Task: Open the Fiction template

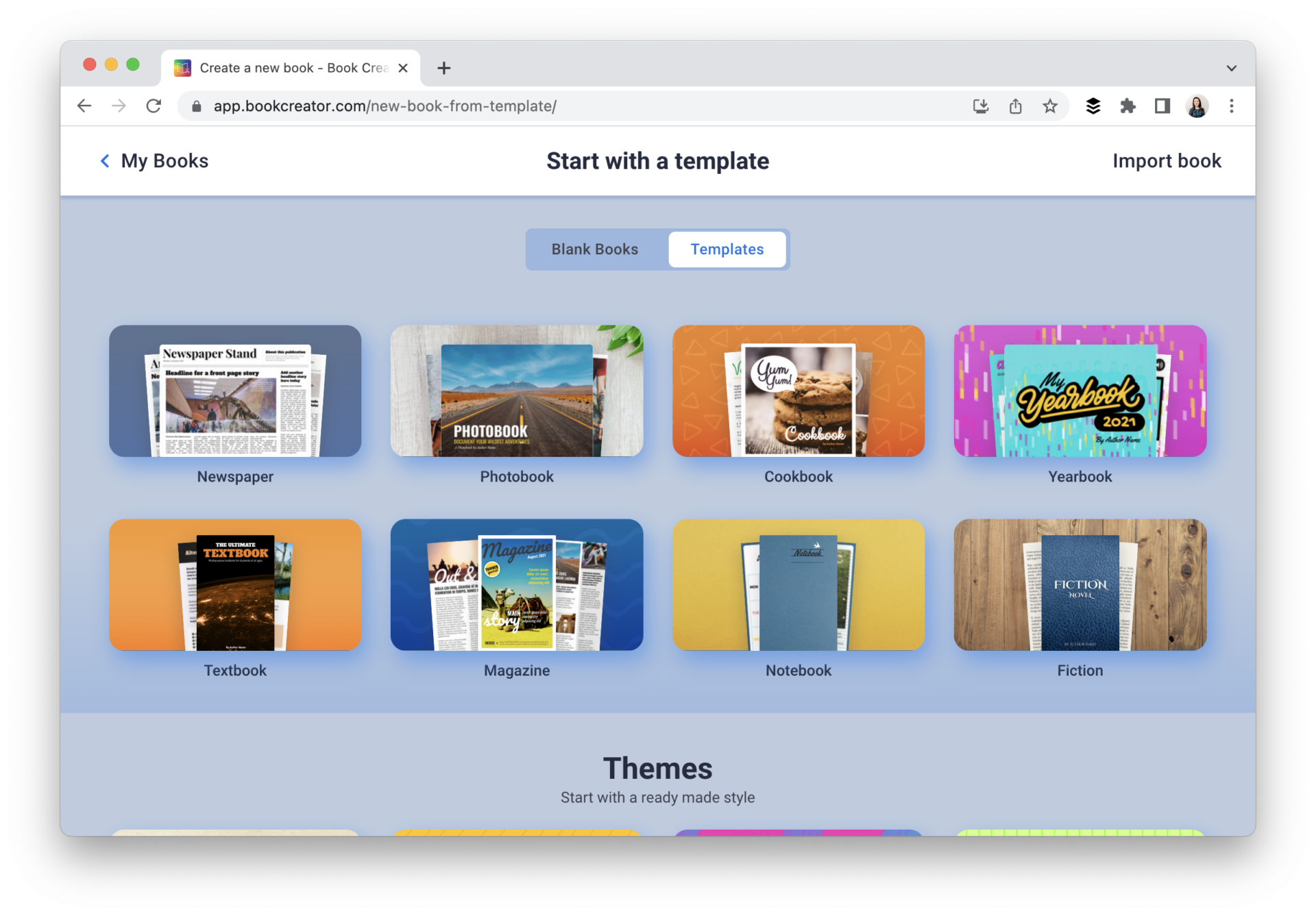Action: [1080, 585]
